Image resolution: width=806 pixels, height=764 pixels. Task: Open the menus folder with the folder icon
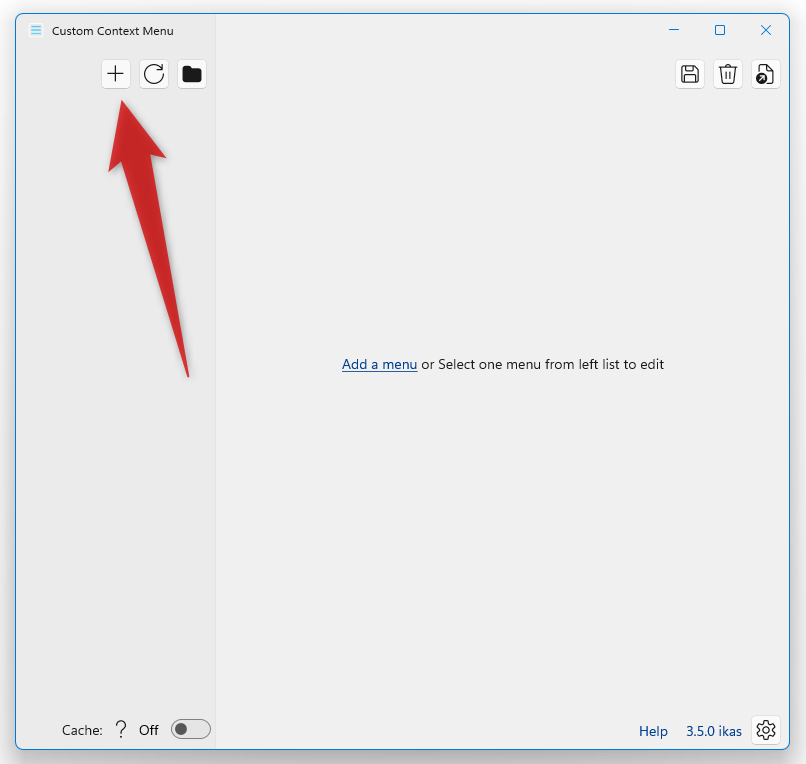click(192, 74)
